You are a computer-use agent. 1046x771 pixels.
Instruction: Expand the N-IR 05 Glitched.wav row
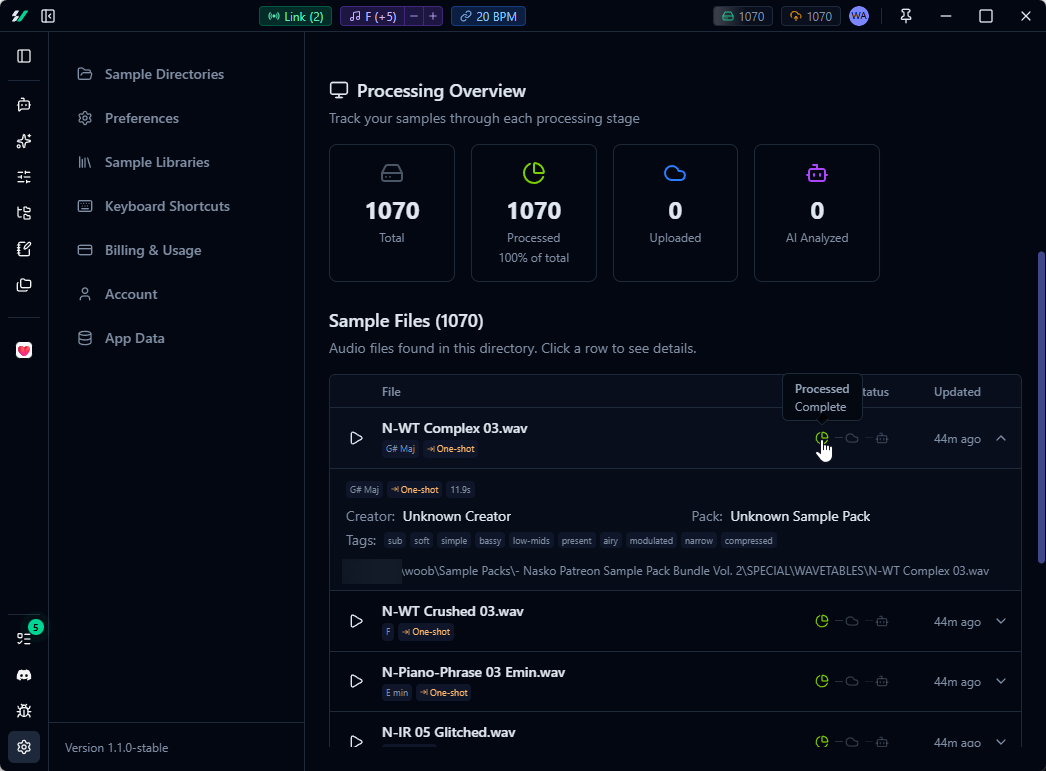1001,742
